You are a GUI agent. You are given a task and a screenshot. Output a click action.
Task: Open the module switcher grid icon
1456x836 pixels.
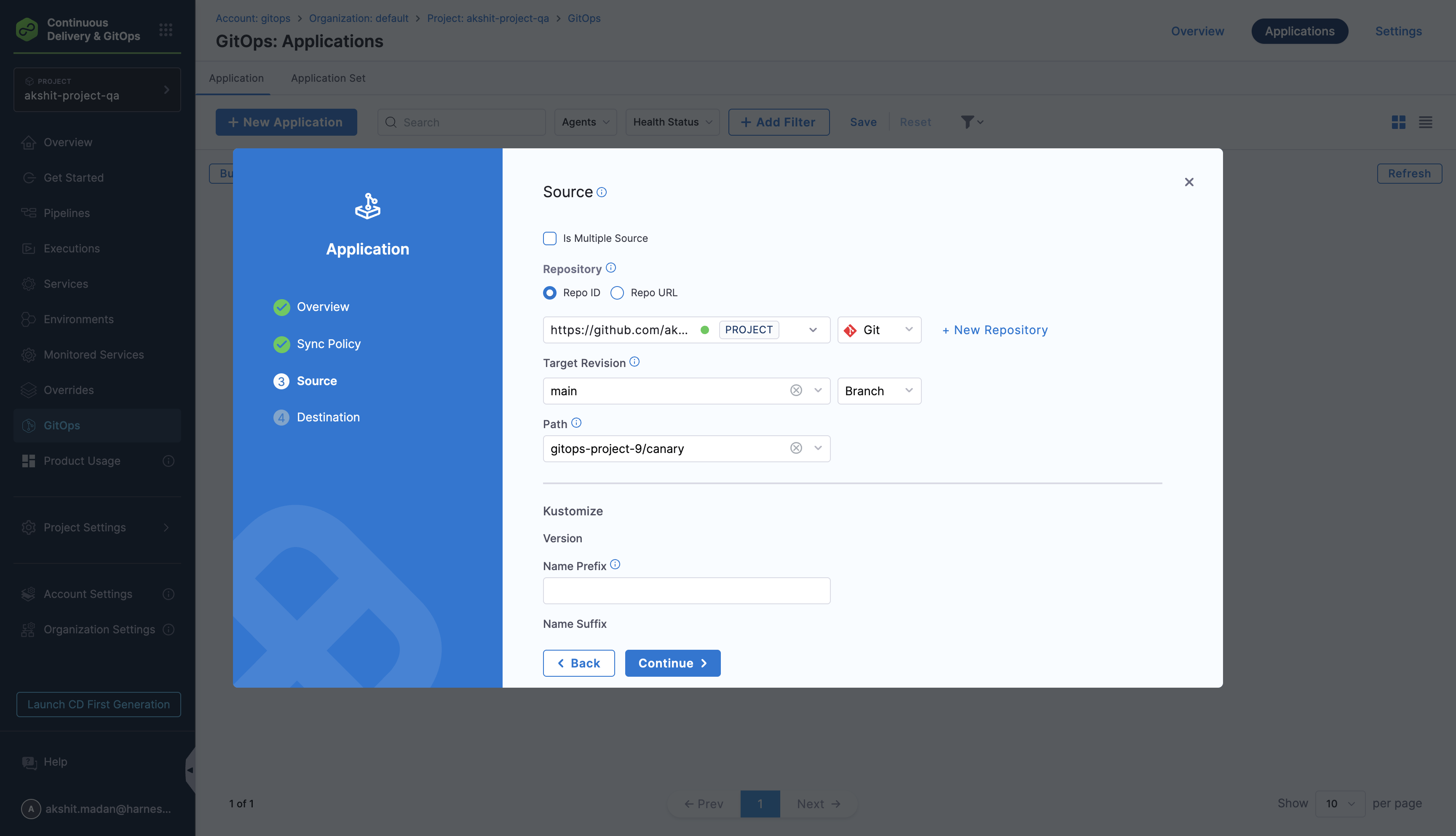coord(166,30)
